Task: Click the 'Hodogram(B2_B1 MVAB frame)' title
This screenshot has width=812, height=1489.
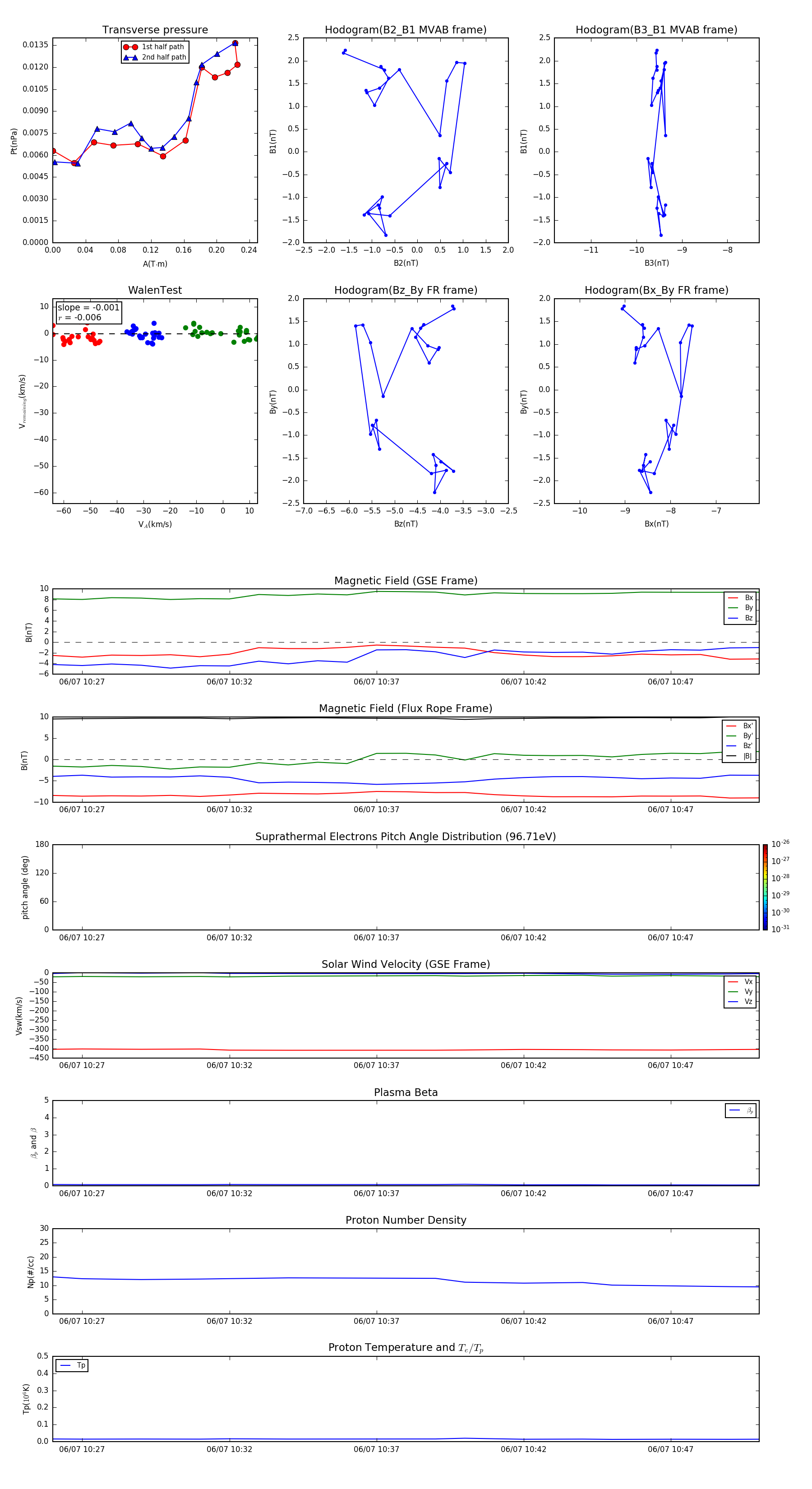Action: (406, 30)
